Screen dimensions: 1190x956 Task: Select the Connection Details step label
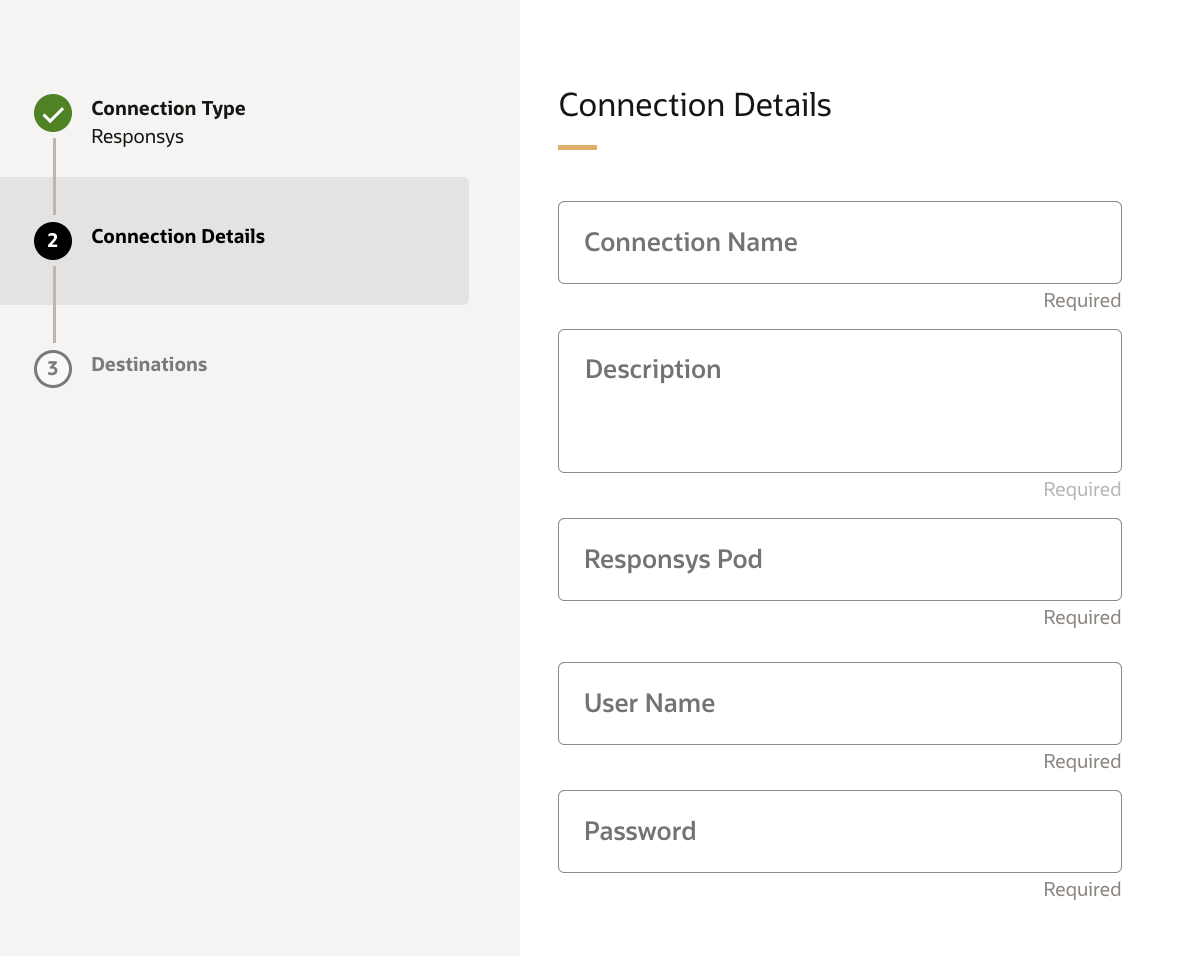tap(178, 237)
